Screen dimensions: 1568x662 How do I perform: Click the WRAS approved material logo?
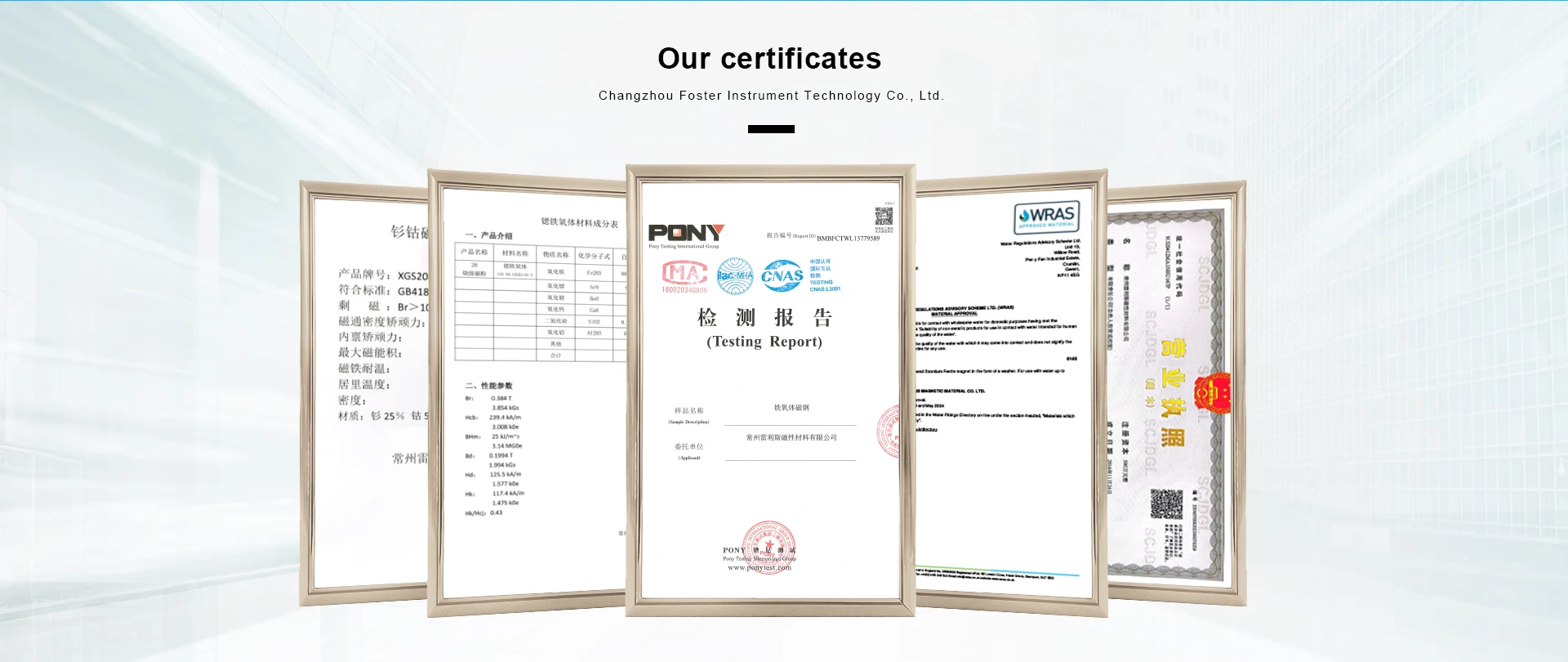tap(1047, 217)
